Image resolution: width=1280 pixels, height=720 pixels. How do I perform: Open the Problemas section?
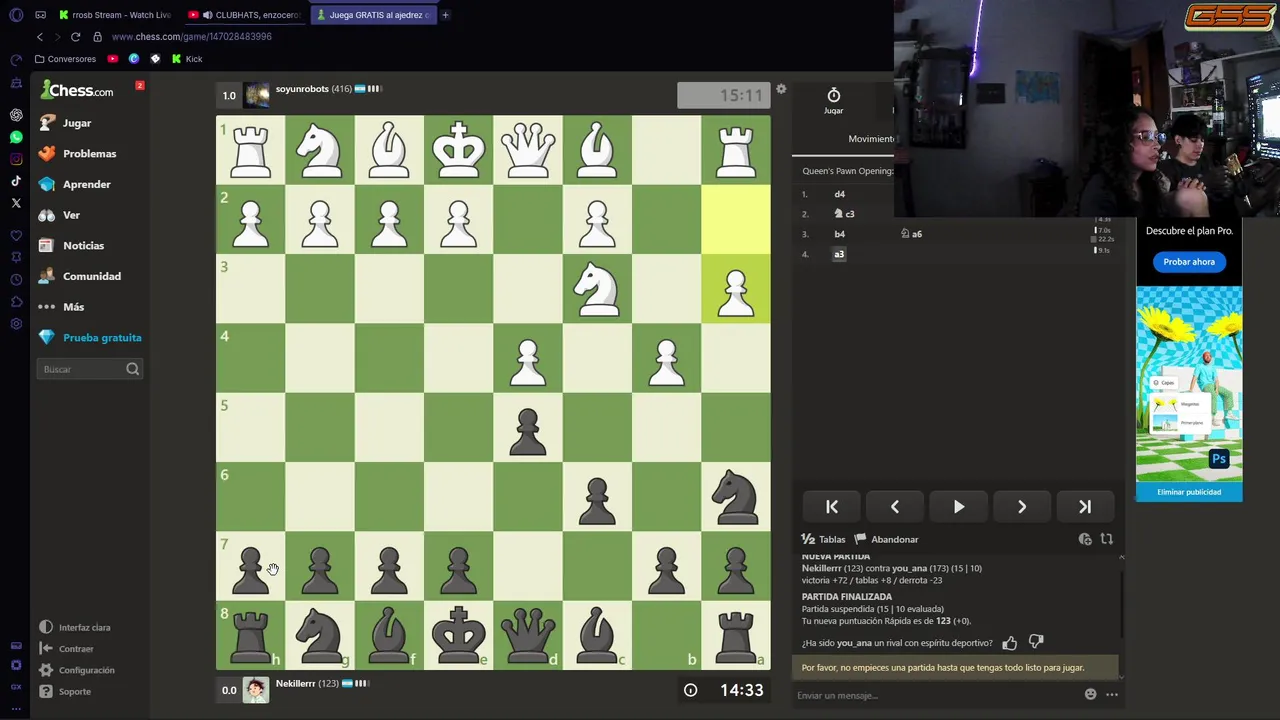pyautogui.click(x=77, y=153)
